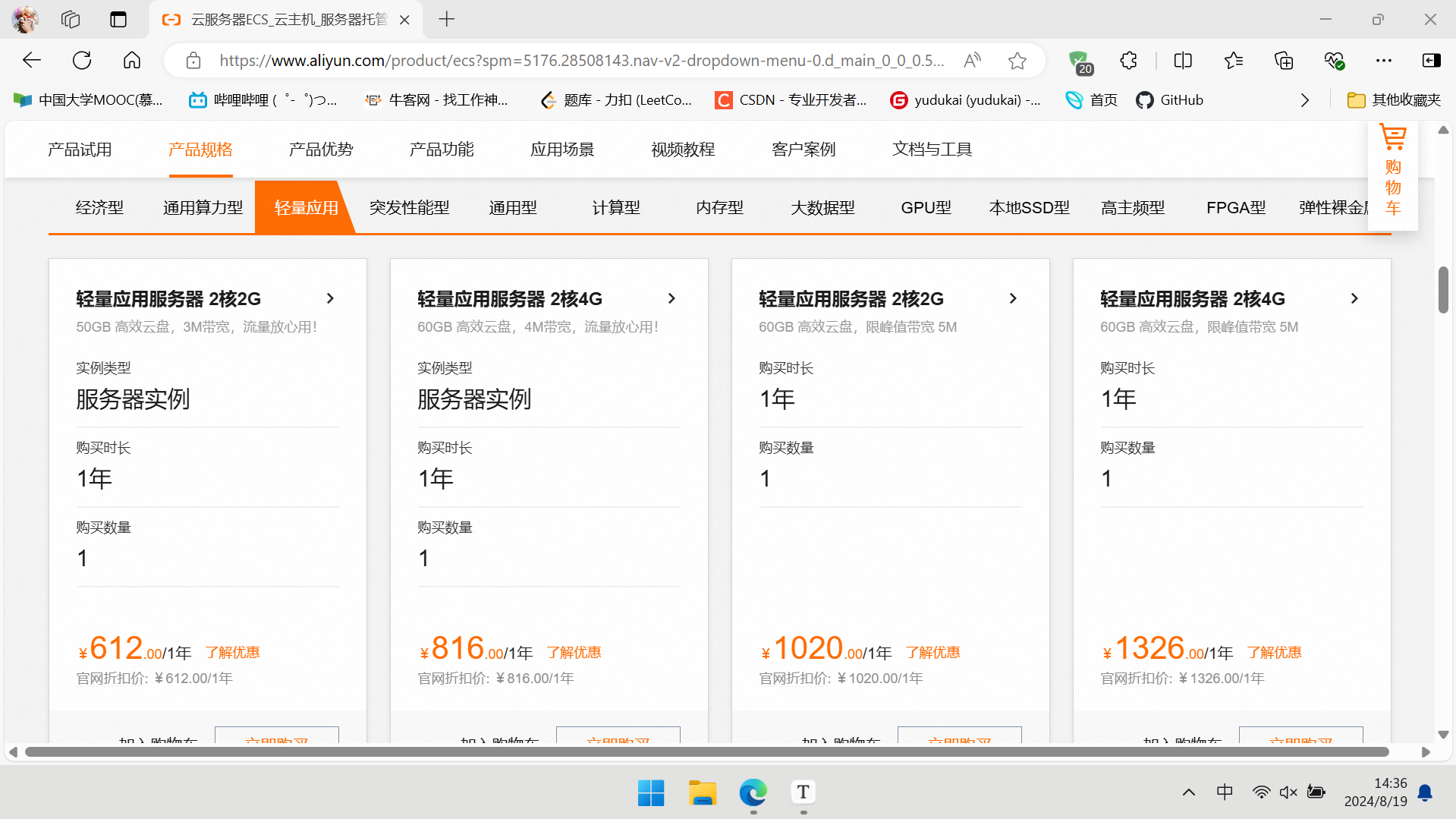Expand the 1020.00 2核2G card arrow

tap(1013, 299)
